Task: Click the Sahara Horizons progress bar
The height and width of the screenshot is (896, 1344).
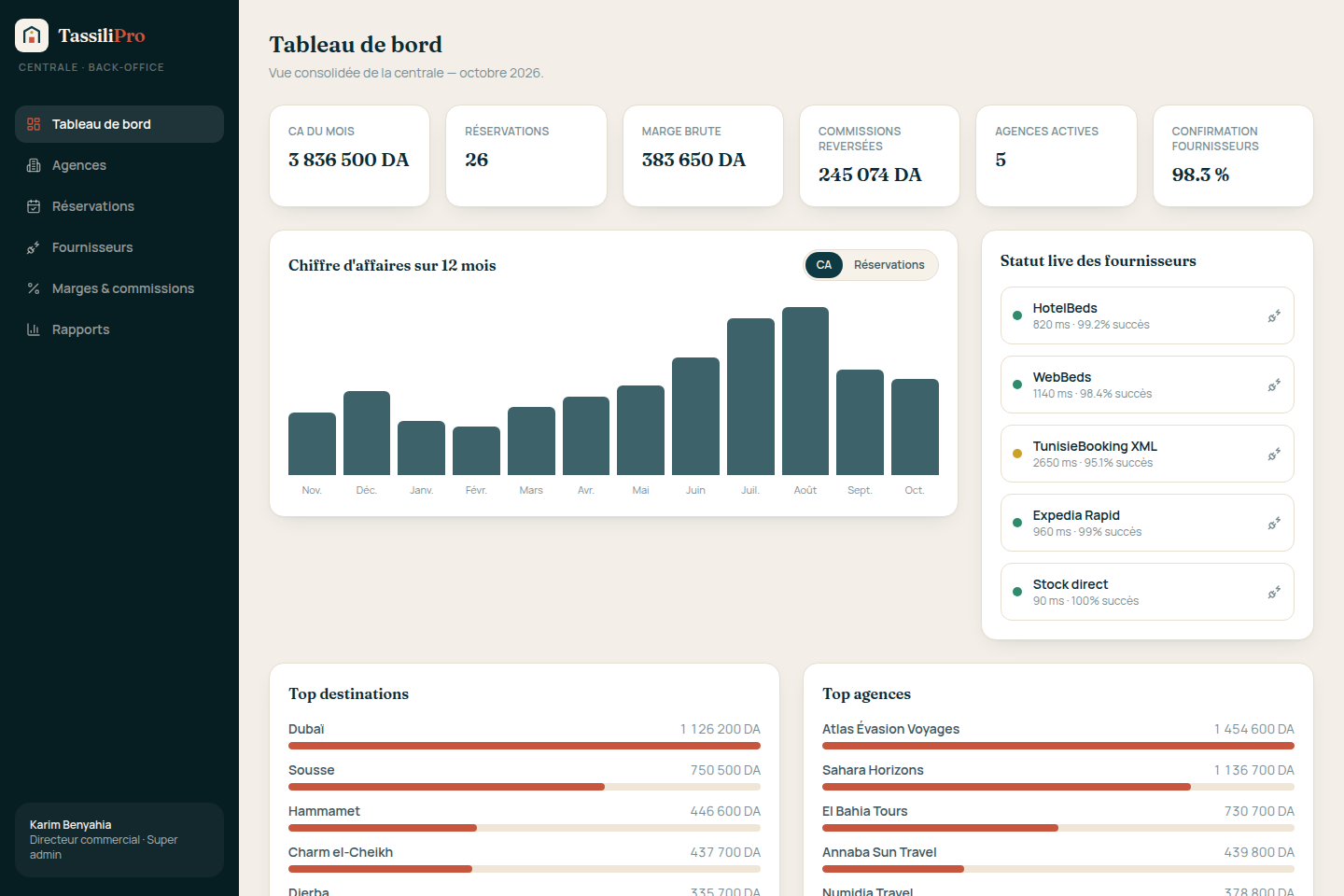Action: pos(1058,787)
